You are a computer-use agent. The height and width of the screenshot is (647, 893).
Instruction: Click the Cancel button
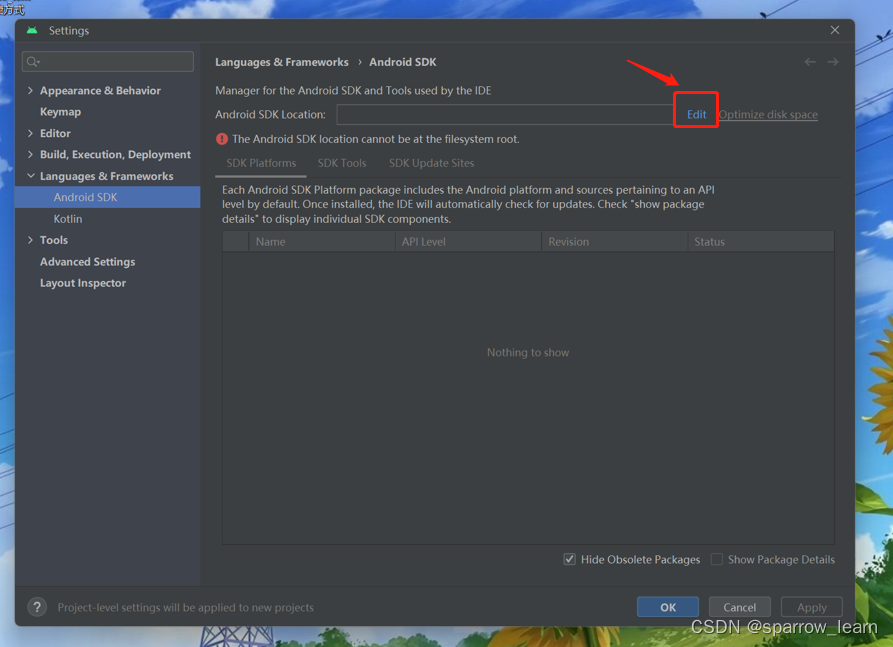coord(740,607)
